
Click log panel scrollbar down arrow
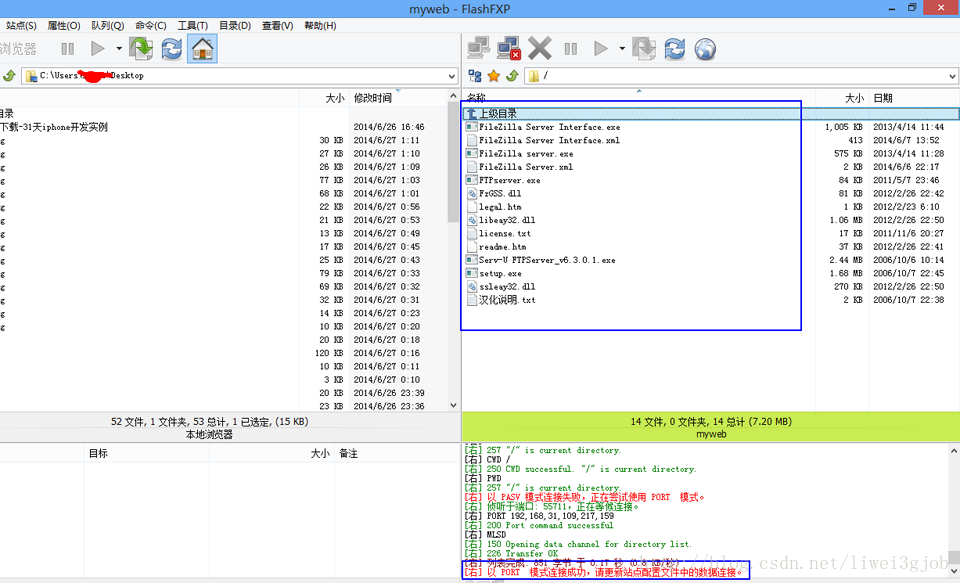coord(954,571)
